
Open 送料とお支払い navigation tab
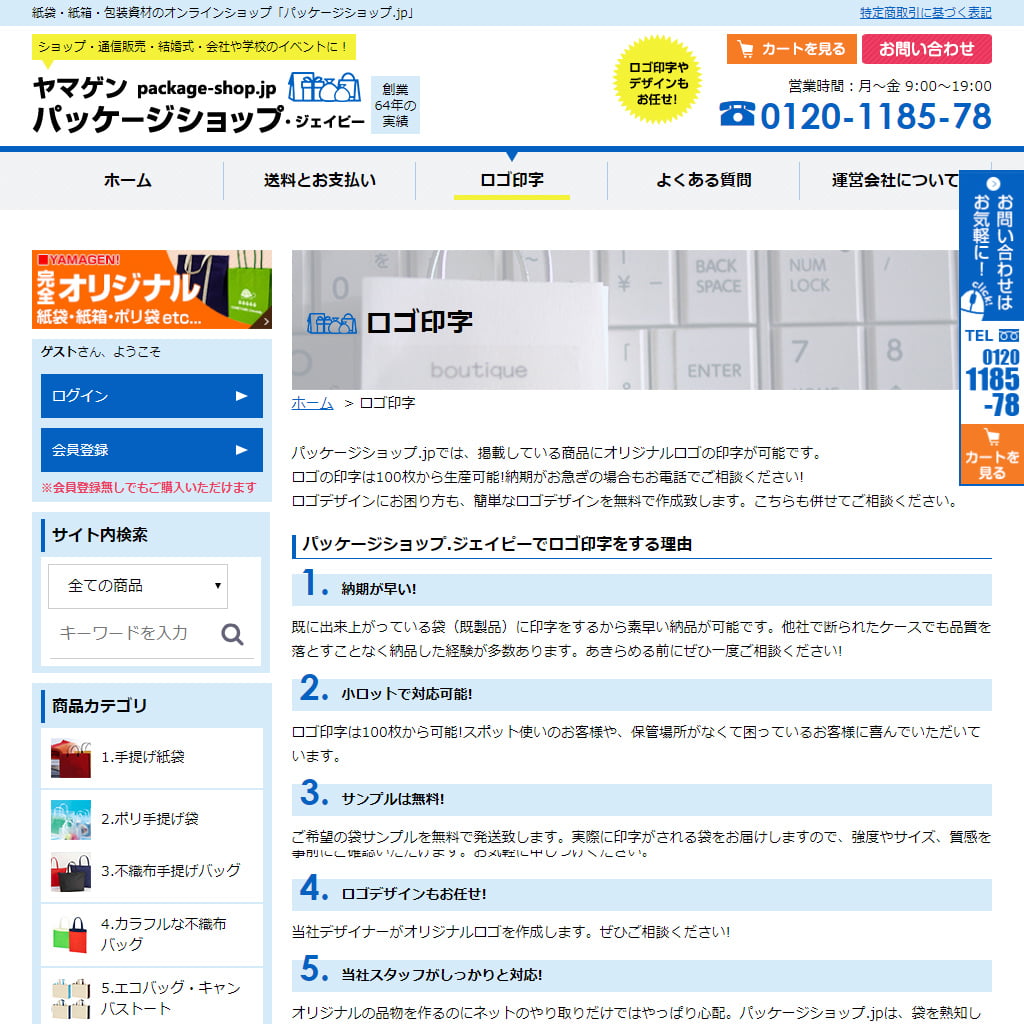click(320, 181)
